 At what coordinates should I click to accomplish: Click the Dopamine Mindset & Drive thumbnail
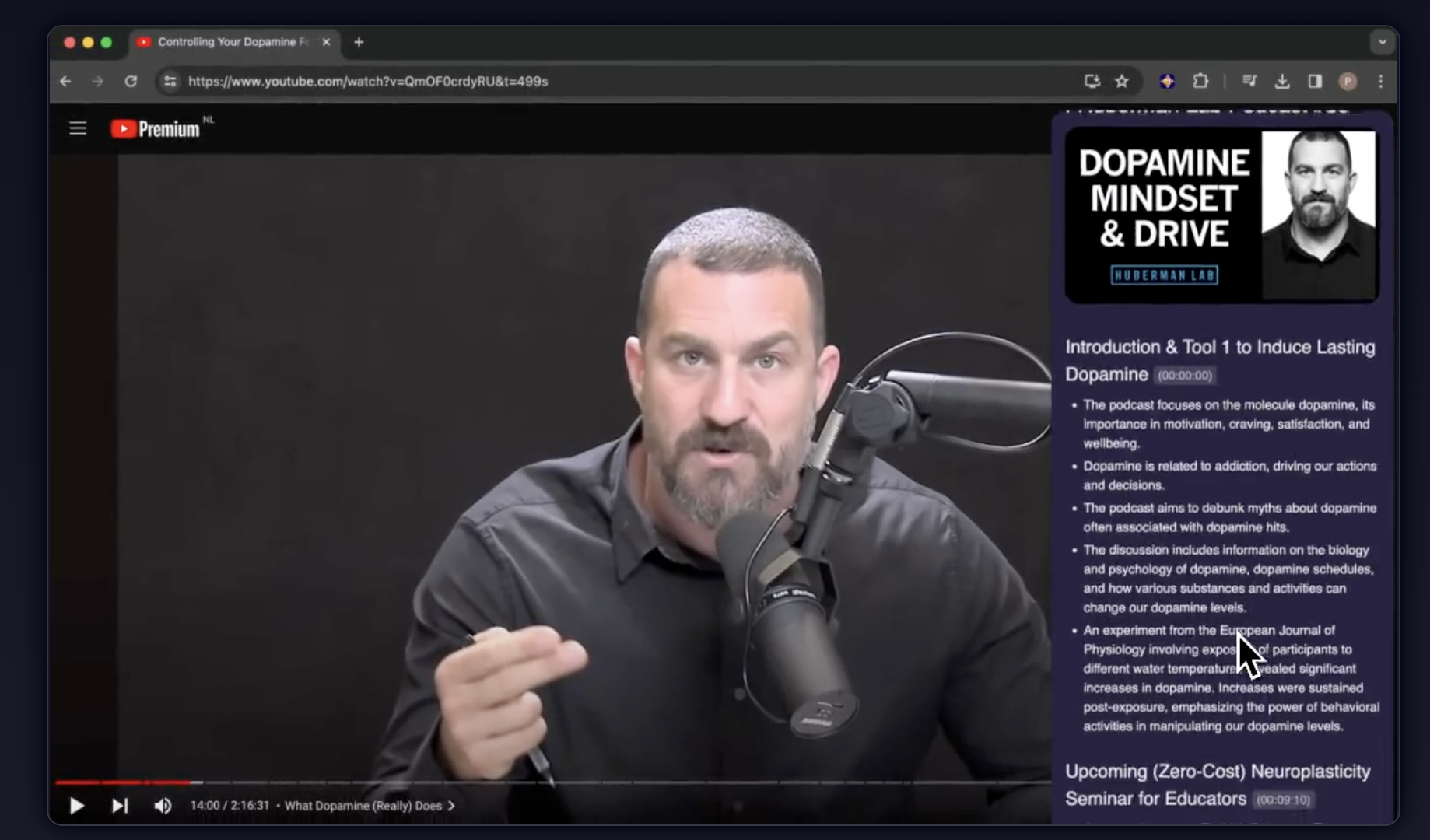tap(1221, 215)
